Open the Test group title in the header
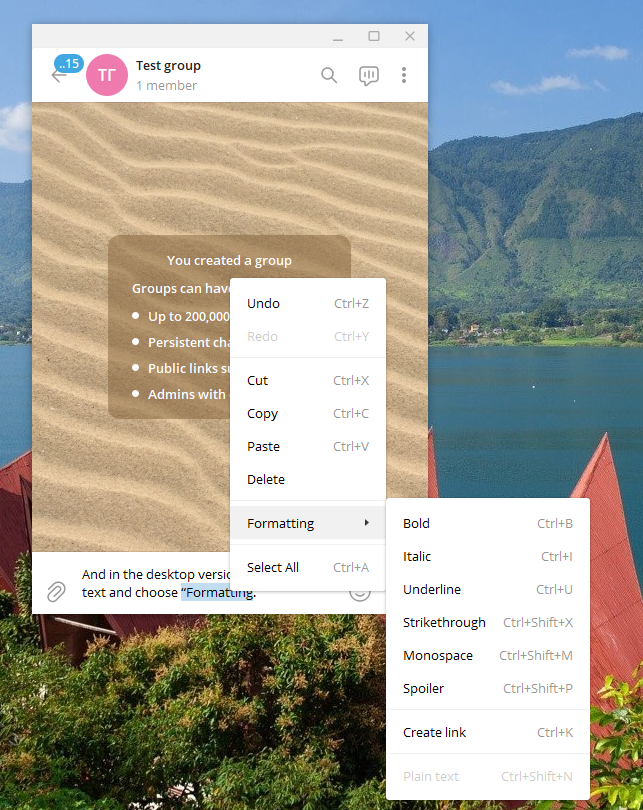The width and height of the screenshot is (643, 810). tap(168, 66)
